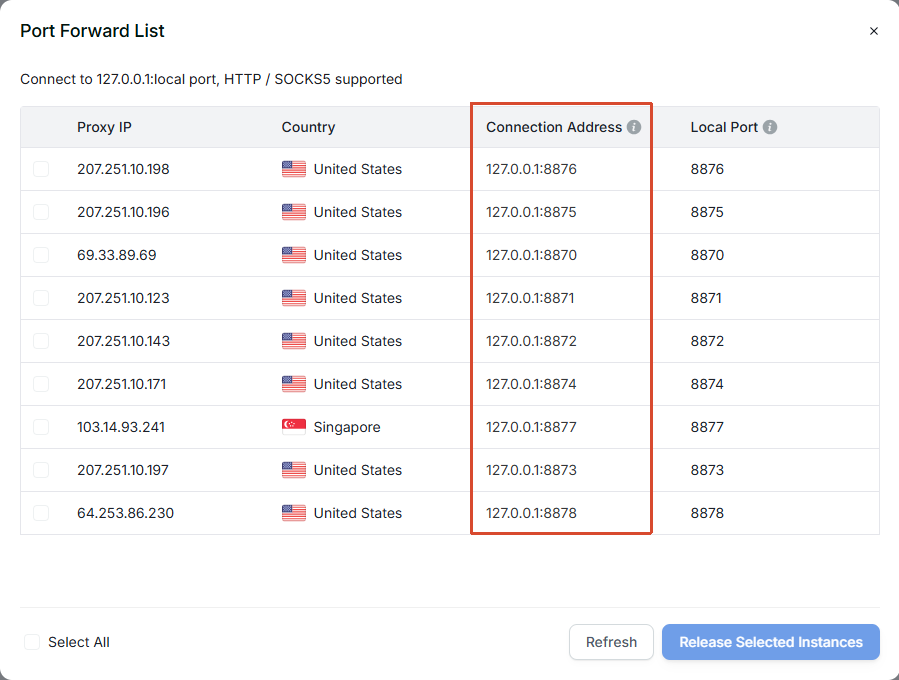Click the Singapore flag icon

click(294, 427)
